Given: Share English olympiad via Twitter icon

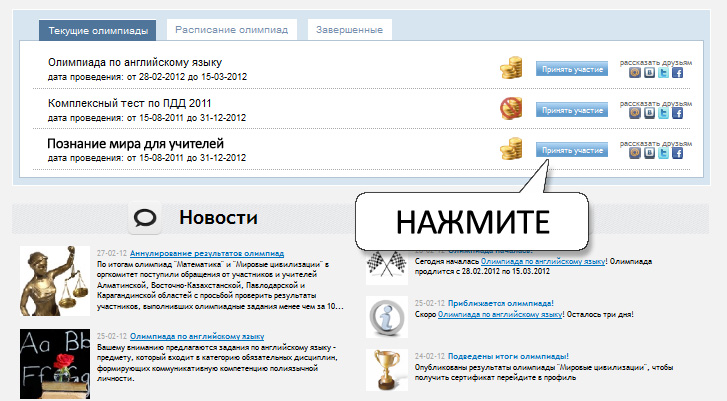Looking at the screenshot, I should click(663, 73).
